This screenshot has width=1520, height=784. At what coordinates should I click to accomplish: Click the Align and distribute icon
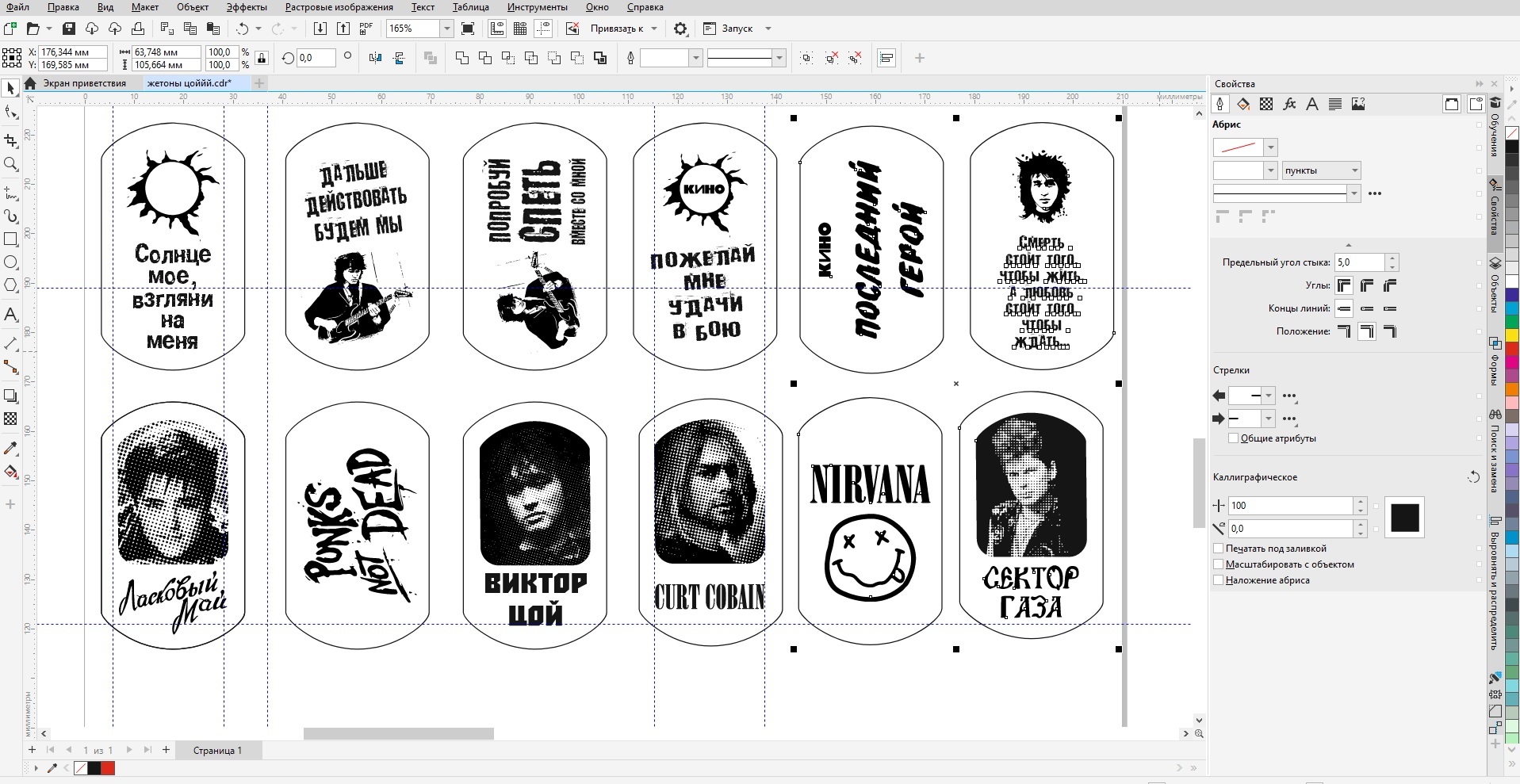click(886, 58)
